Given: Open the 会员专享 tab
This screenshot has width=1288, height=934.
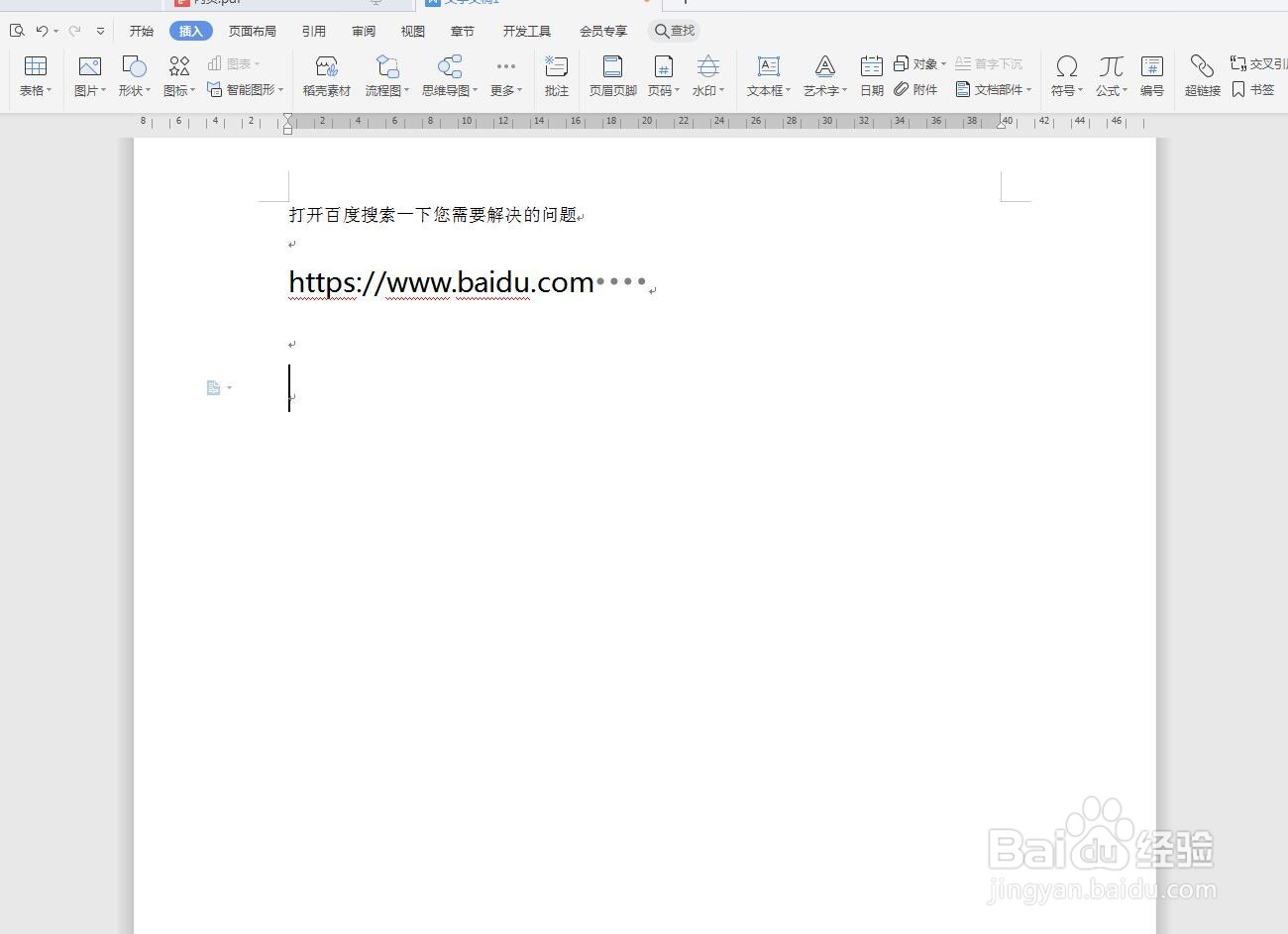Looking at the screenshot, I should 603,31.
